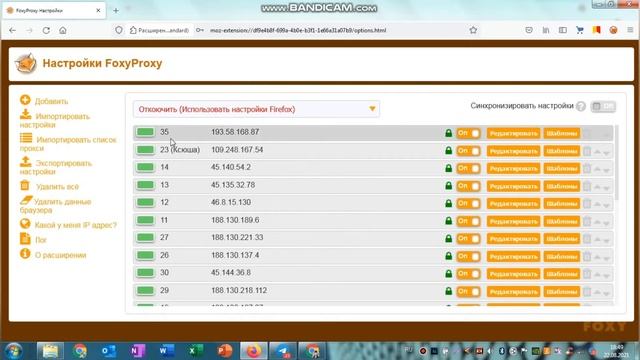This screenshot has width=640, height=360.
Task: Open Шаблоны for proxy 188.130.221.33
Action: 562,239
